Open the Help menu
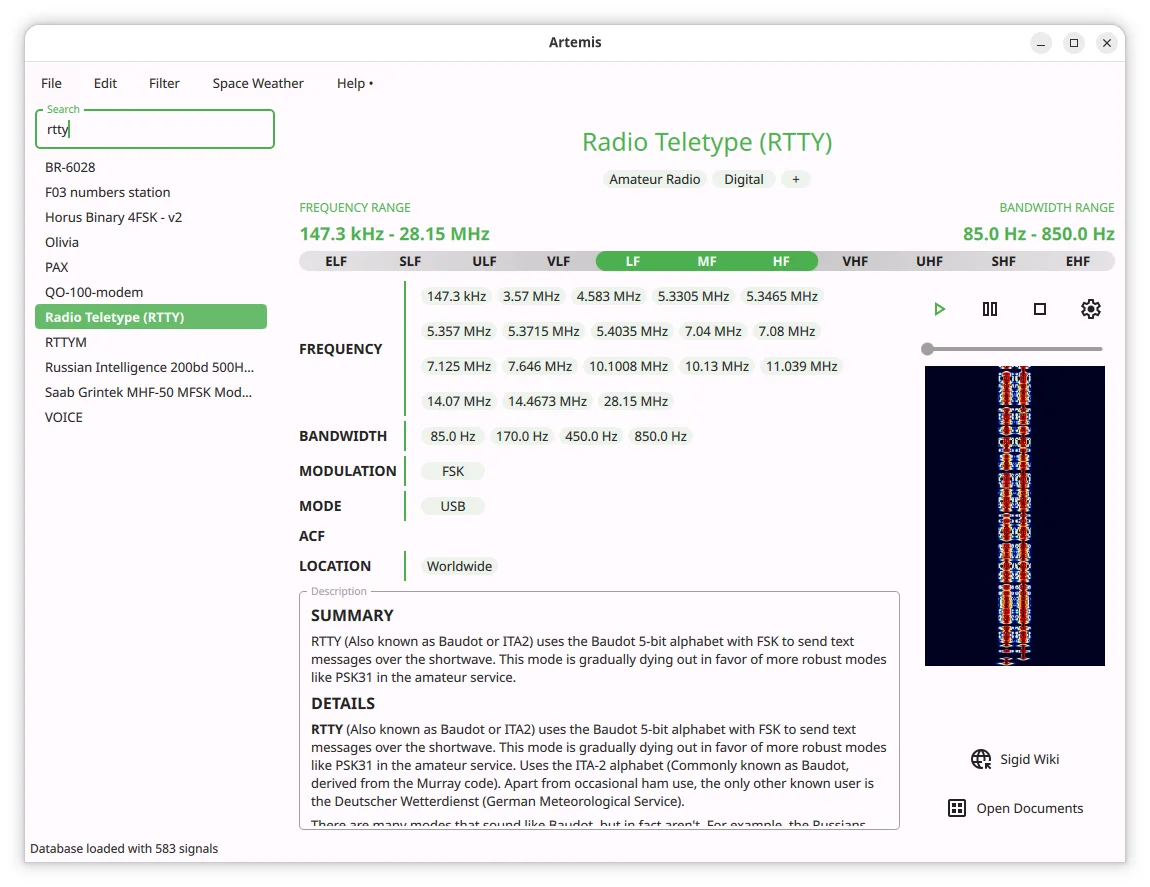1150x887 pixels. pyautogui.click(x=355, y=84)
